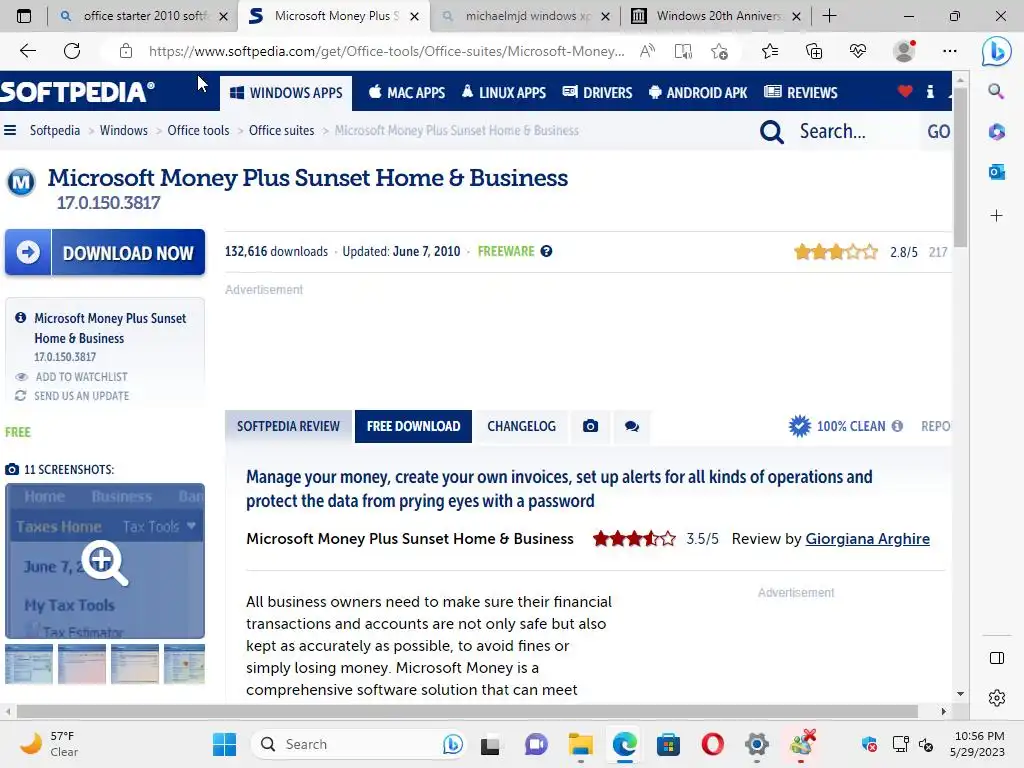
Task: Open a new browser tab
Action: tap(829, 16)
